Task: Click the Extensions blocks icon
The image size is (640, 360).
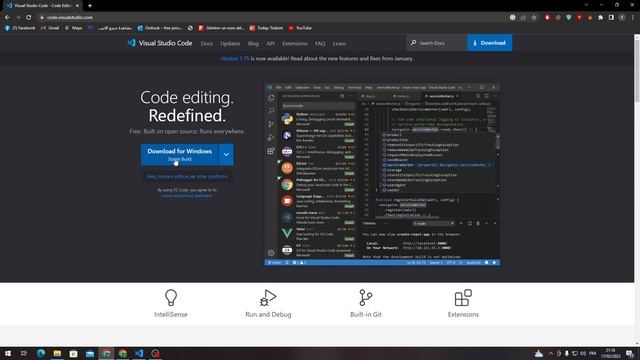Action: coord(463,298)
